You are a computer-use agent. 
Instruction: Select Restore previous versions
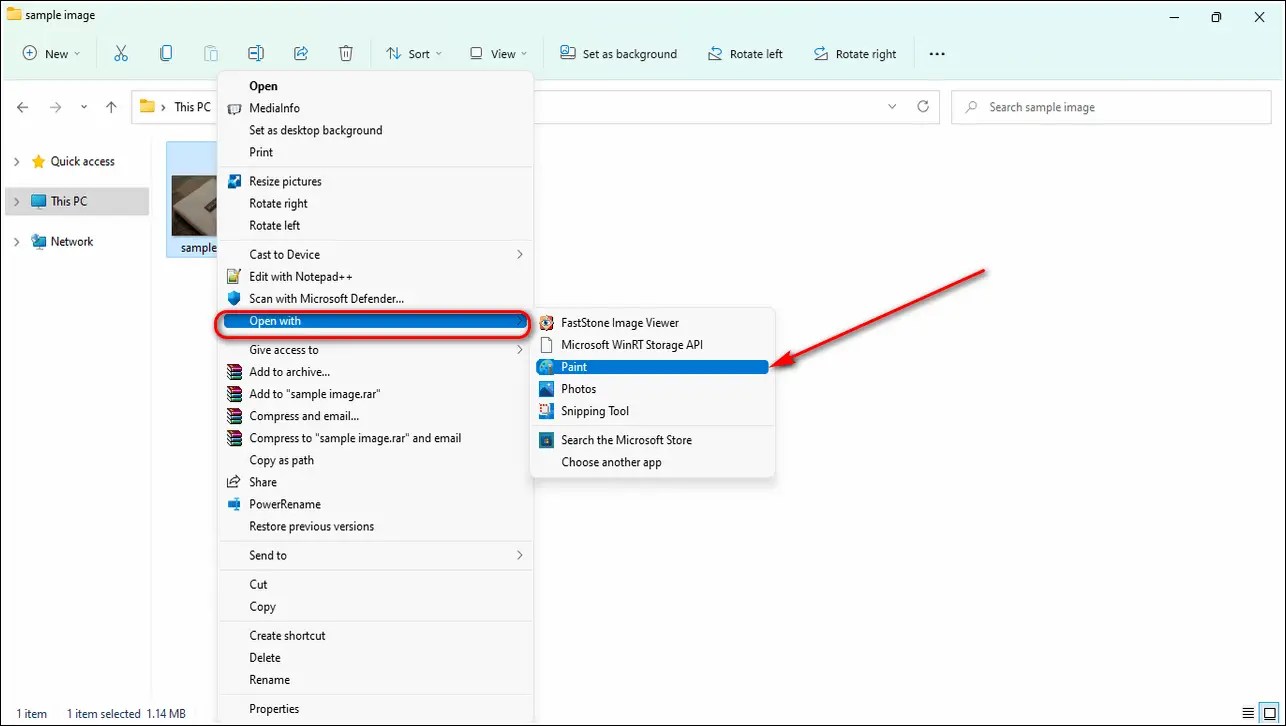point(374,526)
